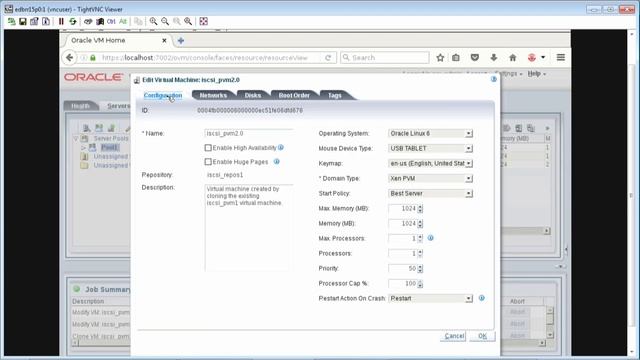This screenshot has height=360, width=640.
Task: Adjust the Max. Processors spinner
Action: (x=420, y=238)
